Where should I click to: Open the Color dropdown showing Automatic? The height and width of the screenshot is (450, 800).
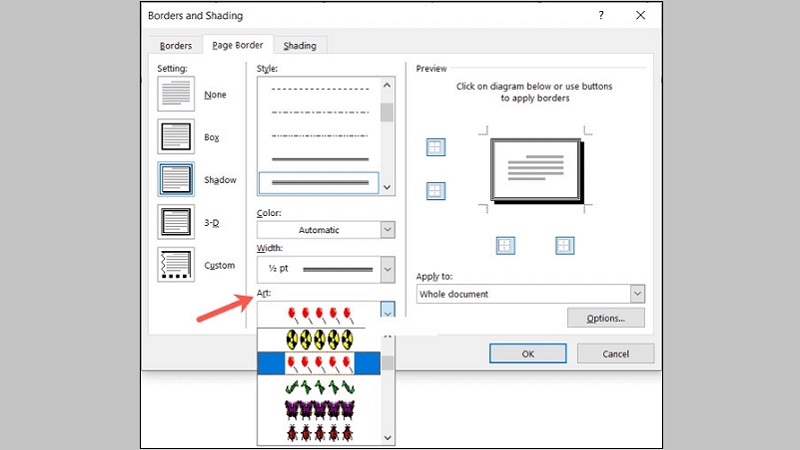(326, 230)
